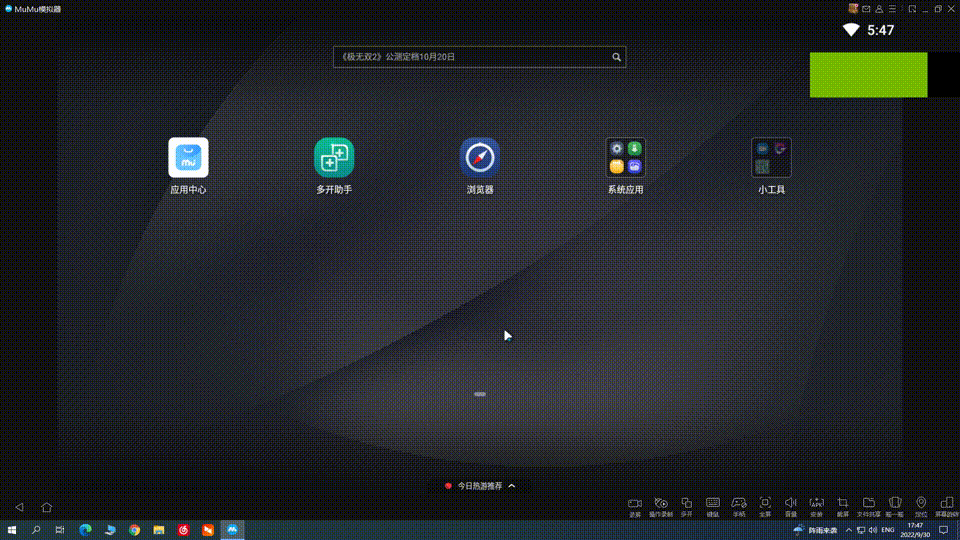The width and height of the screenshot is (960, 540).
Task: Launch Google Chrome from the taskbar
Action: 134,530
